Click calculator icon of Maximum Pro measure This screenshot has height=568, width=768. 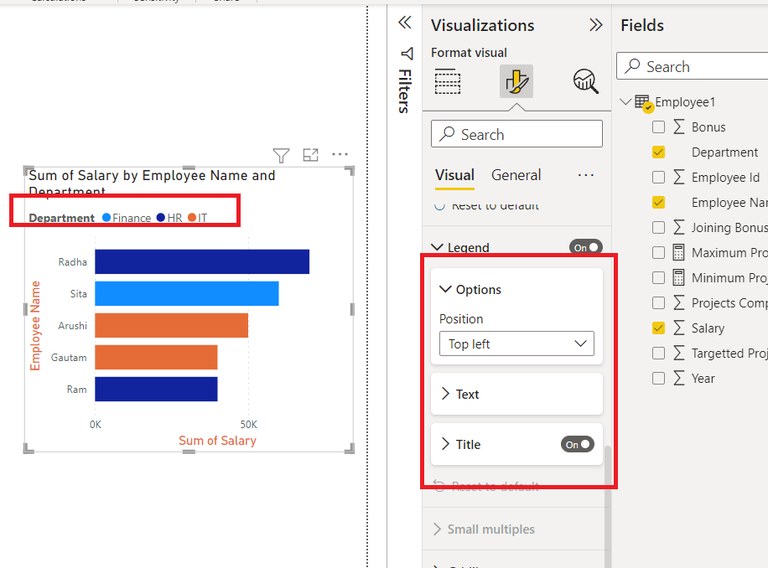pyautogui.click(x=678, y=253)
